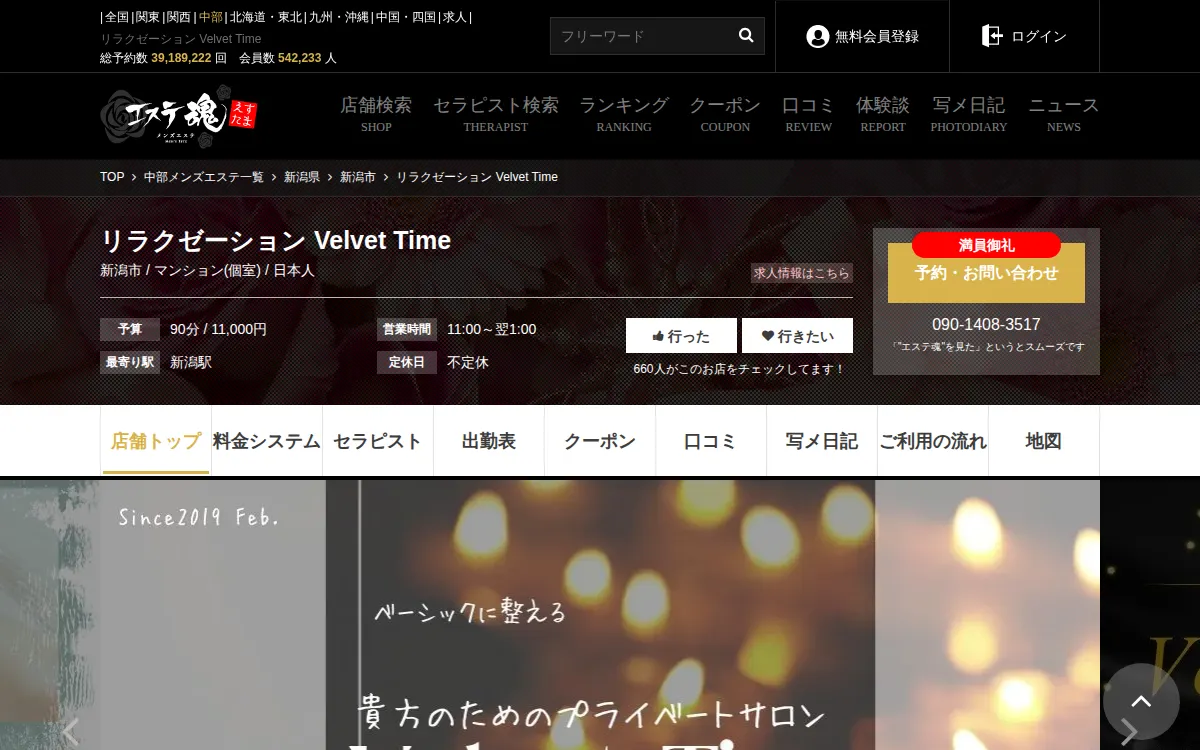This screenshot has height=750, width=1200.
Task: Open top-nav クーポン COUPON menu
Action: point(725,114)
